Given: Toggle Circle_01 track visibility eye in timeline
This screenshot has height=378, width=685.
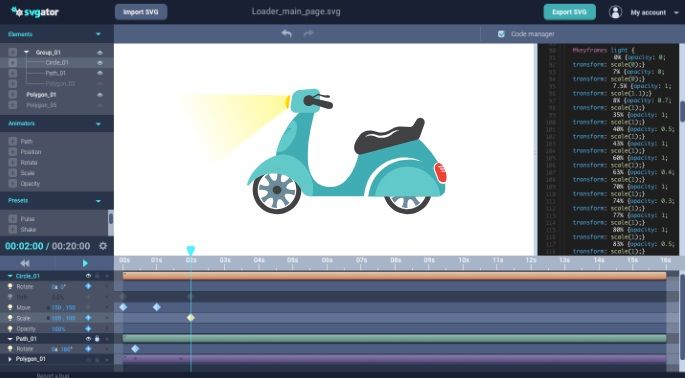Looking at the screenshot, I should (88, 276).
